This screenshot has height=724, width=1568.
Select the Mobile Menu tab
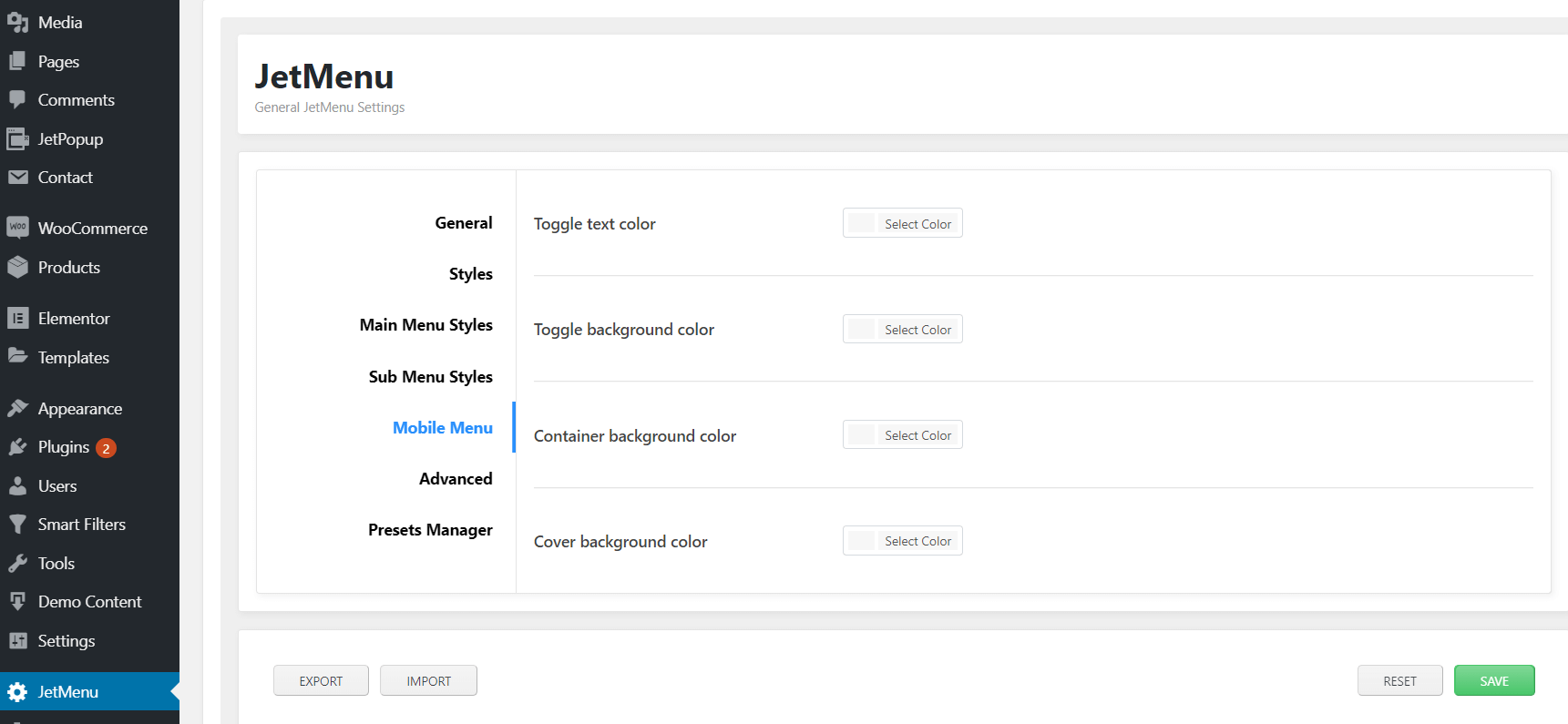point(443,428)
